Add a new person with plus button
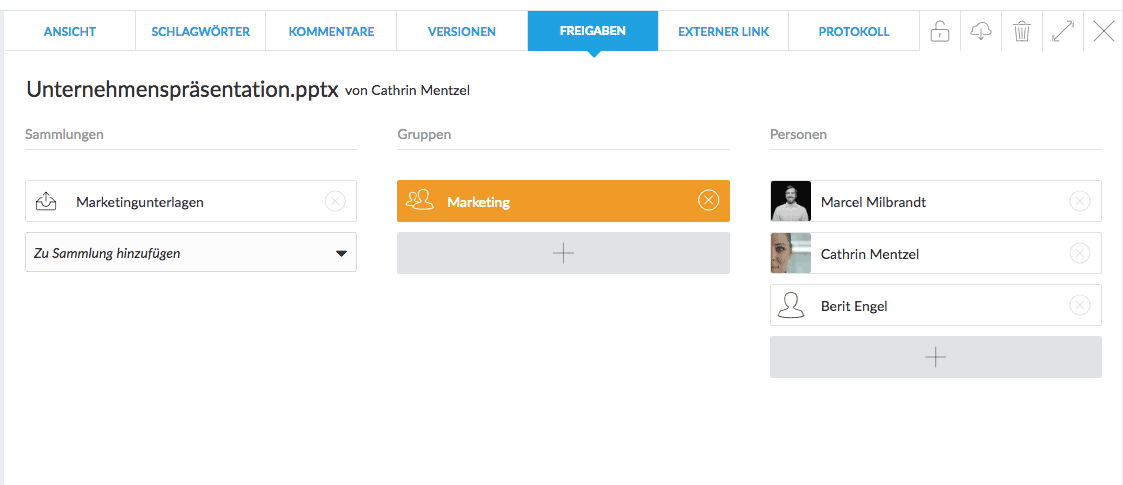 pyautogui.click(x=935, y=357)
